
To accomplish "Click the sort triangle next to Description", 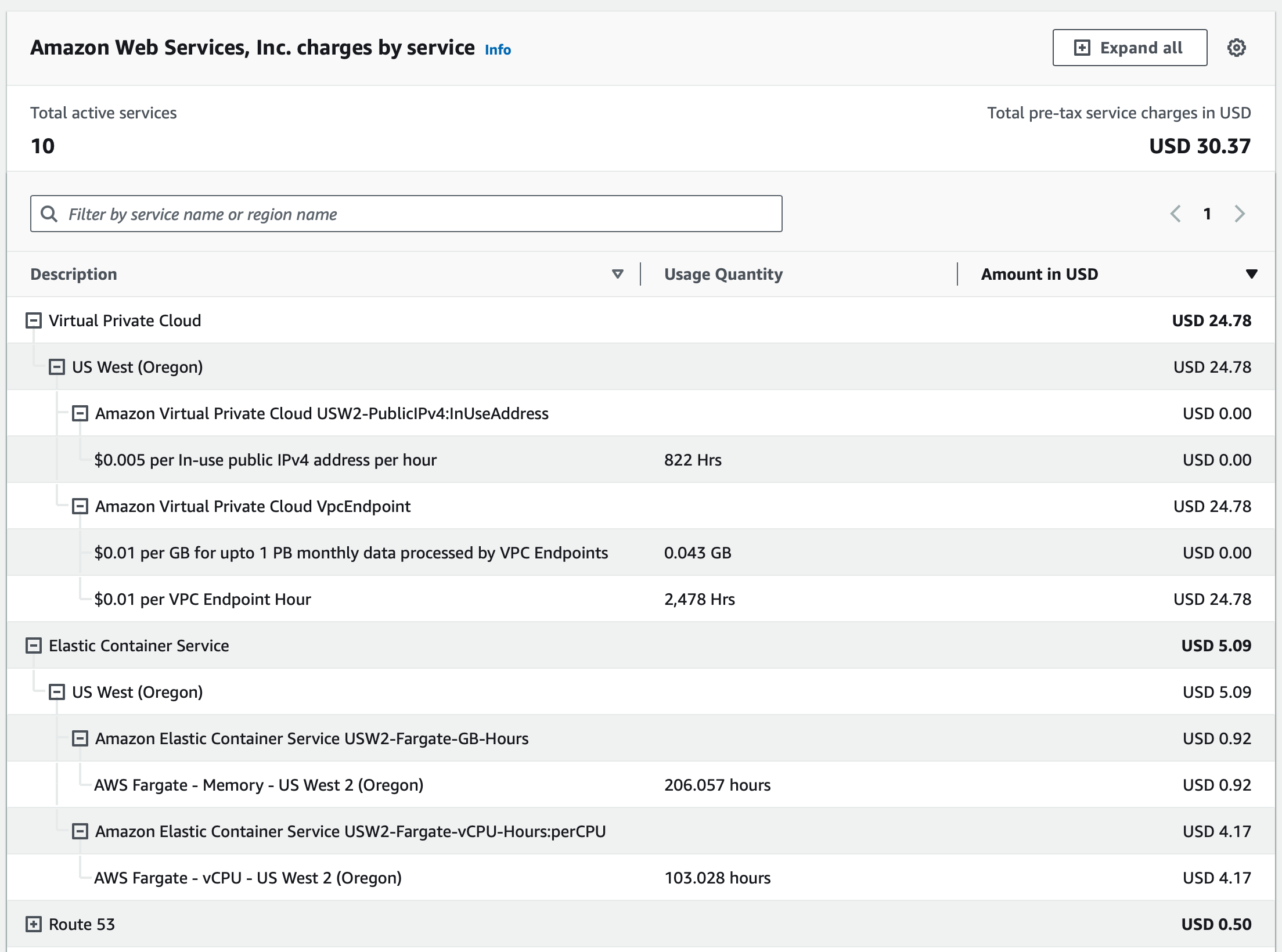I will (x=617, y=273).
